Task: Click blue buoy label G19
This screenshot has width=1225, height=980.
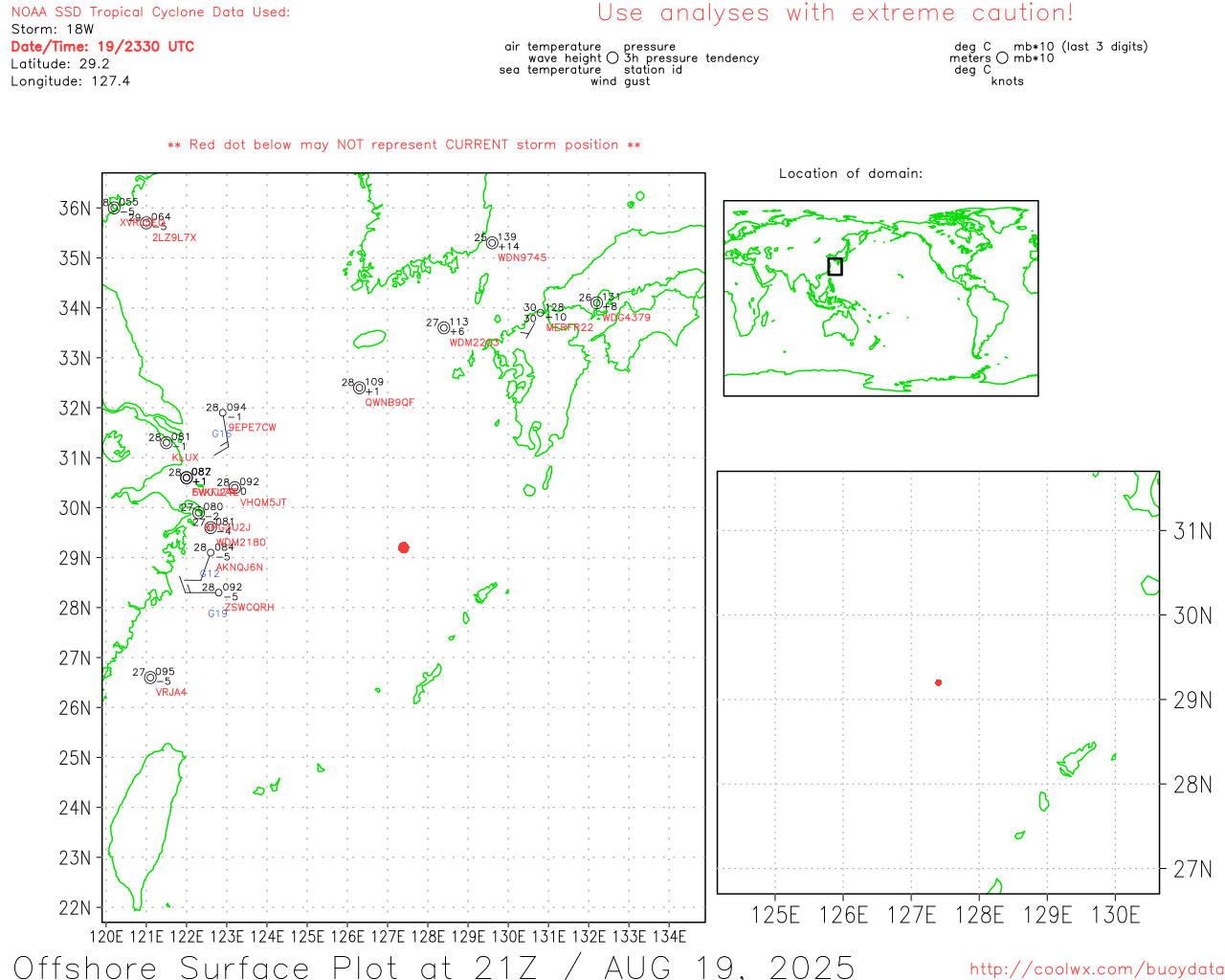Action: pyautogui.click(x=218, y=613)
